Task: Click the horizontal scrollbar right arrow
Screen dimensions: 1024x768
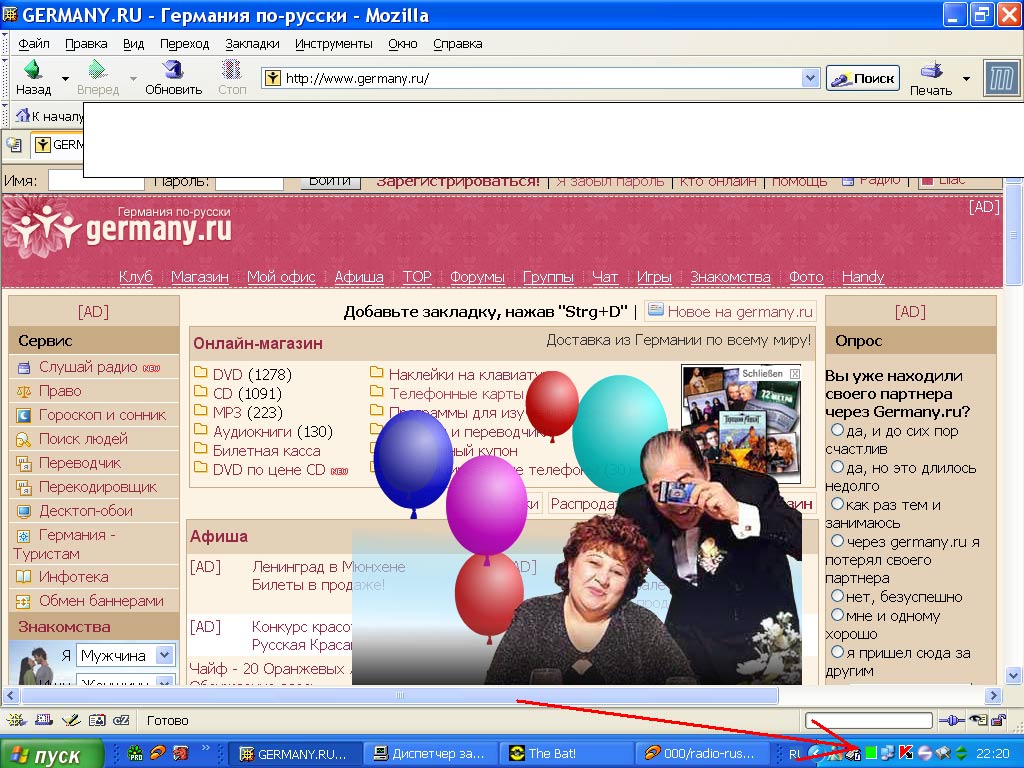Action: click(993, 696)
